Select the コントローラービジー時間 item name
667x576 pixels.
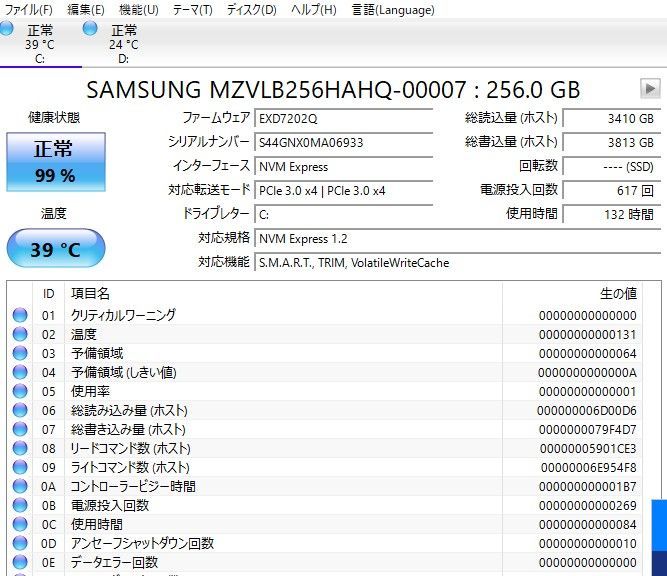tap(133, 486)
